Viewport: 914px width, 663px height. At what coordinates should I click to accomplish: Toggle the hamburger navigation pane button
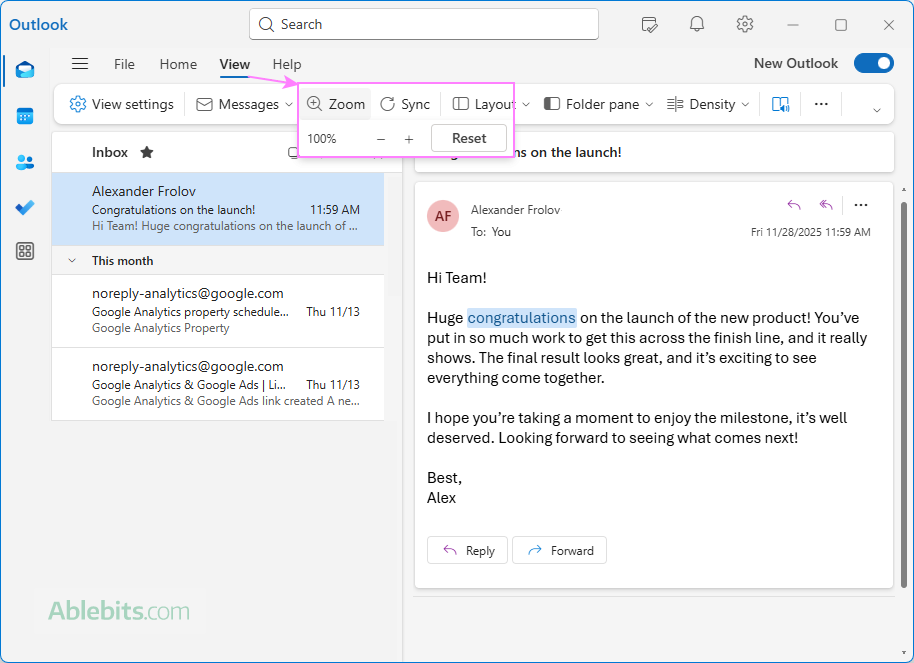point(80,64)
